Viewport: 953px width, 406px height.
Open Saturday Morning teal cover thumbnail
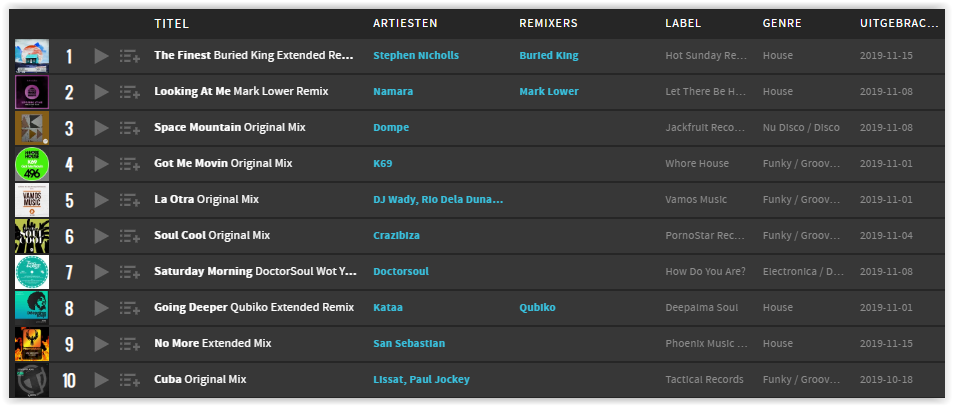(x=32, y=272)
